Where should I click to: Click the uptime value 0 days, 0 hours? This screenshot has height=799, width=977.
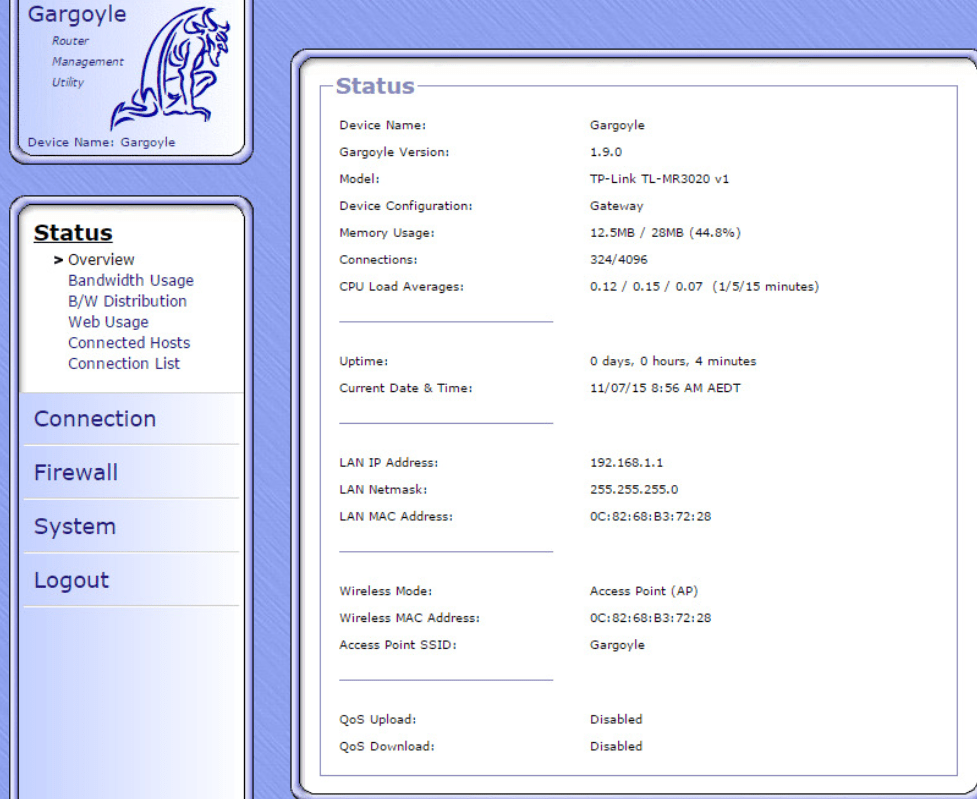(x=673, y=361)
